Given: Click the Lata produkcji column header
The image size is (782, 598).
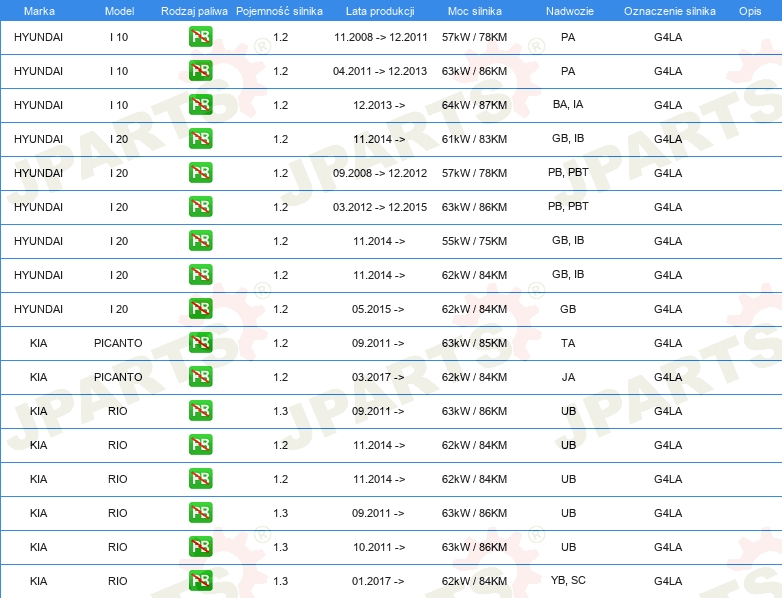Looking at the screenshot, I should click(x=380, y=11).
